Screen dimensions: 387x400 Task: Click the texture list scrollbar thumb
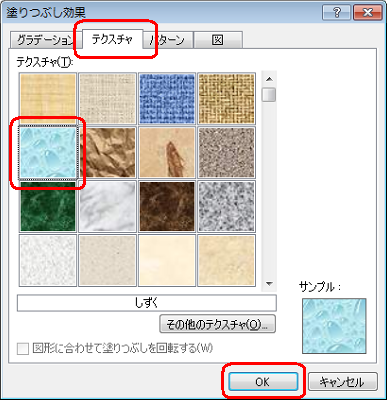269,94
